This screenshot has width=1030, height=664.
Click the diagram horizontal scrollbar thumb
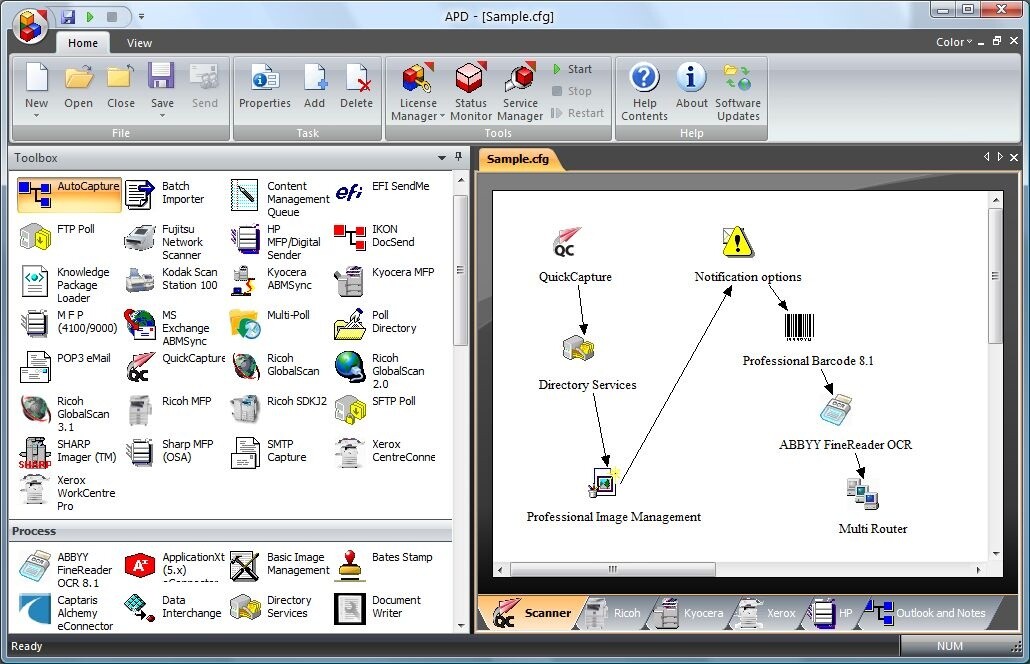point(612,569)
